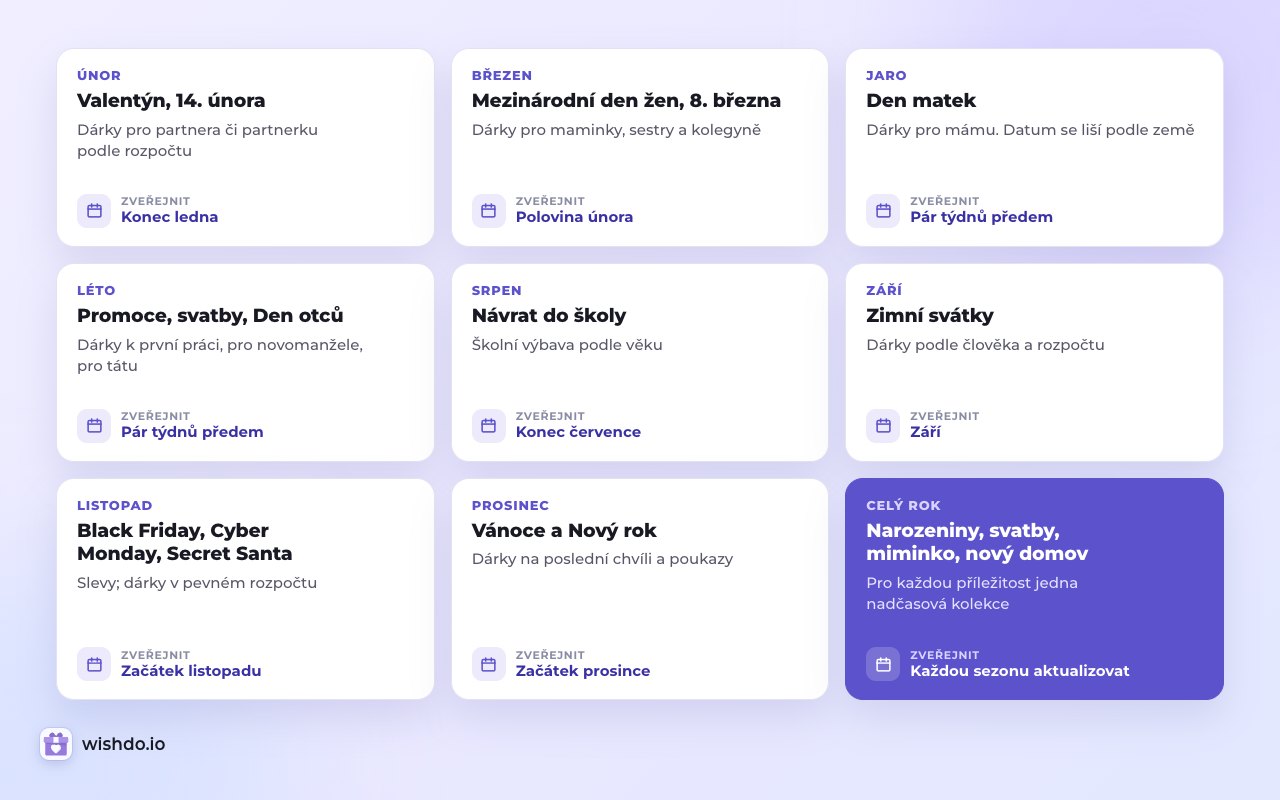Image resolution: width=1280 pixels, height=800 pixels.
Task: Click the calendar icon in the Zimní svátky card
Action: pos(883,426)
